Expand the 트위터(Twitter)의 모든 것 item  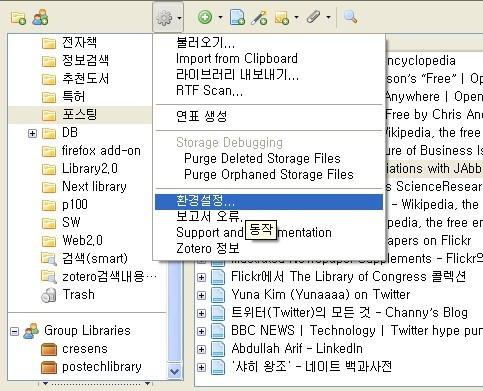(x=201, y=313)
